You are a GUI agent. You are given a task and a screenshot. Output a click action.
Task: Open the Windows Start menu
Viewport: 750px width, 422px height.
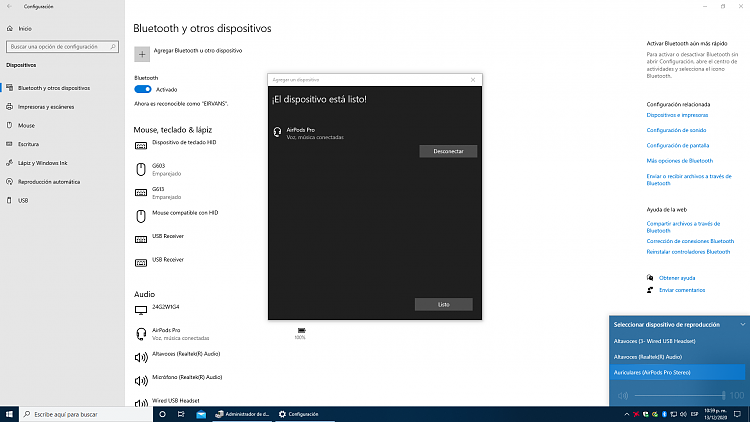9,414
